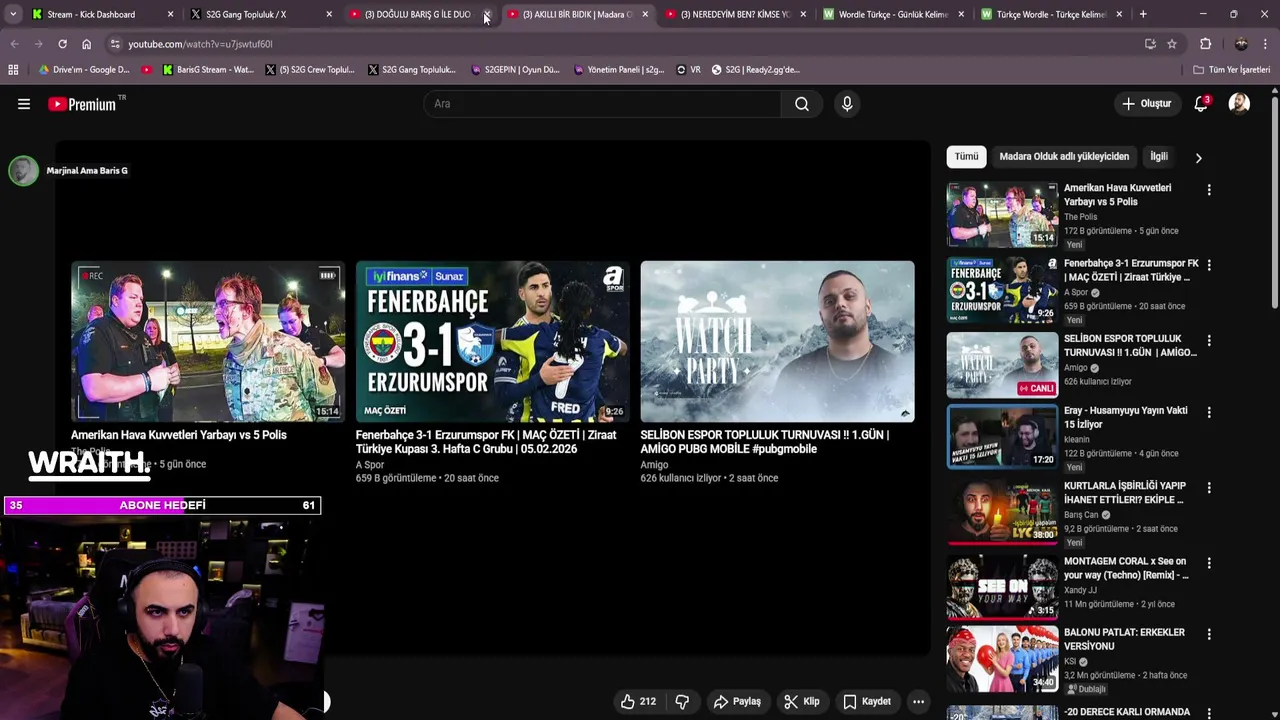Open options for Fenerbahçe 3-1 sidebar video
Screen dimensions: 1280x720
coord(1209,265)
